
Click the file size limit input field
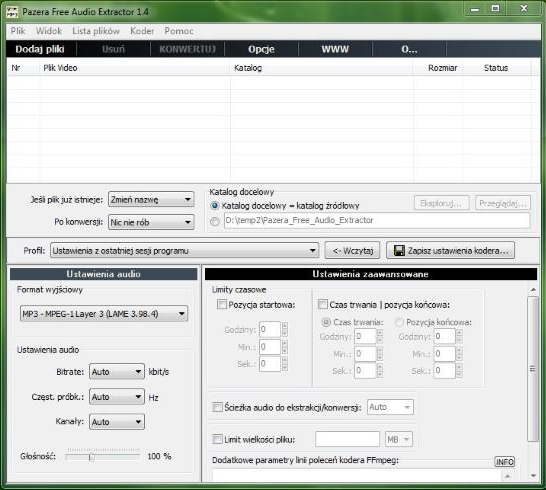pyautogui.click(x=347, y=439)
